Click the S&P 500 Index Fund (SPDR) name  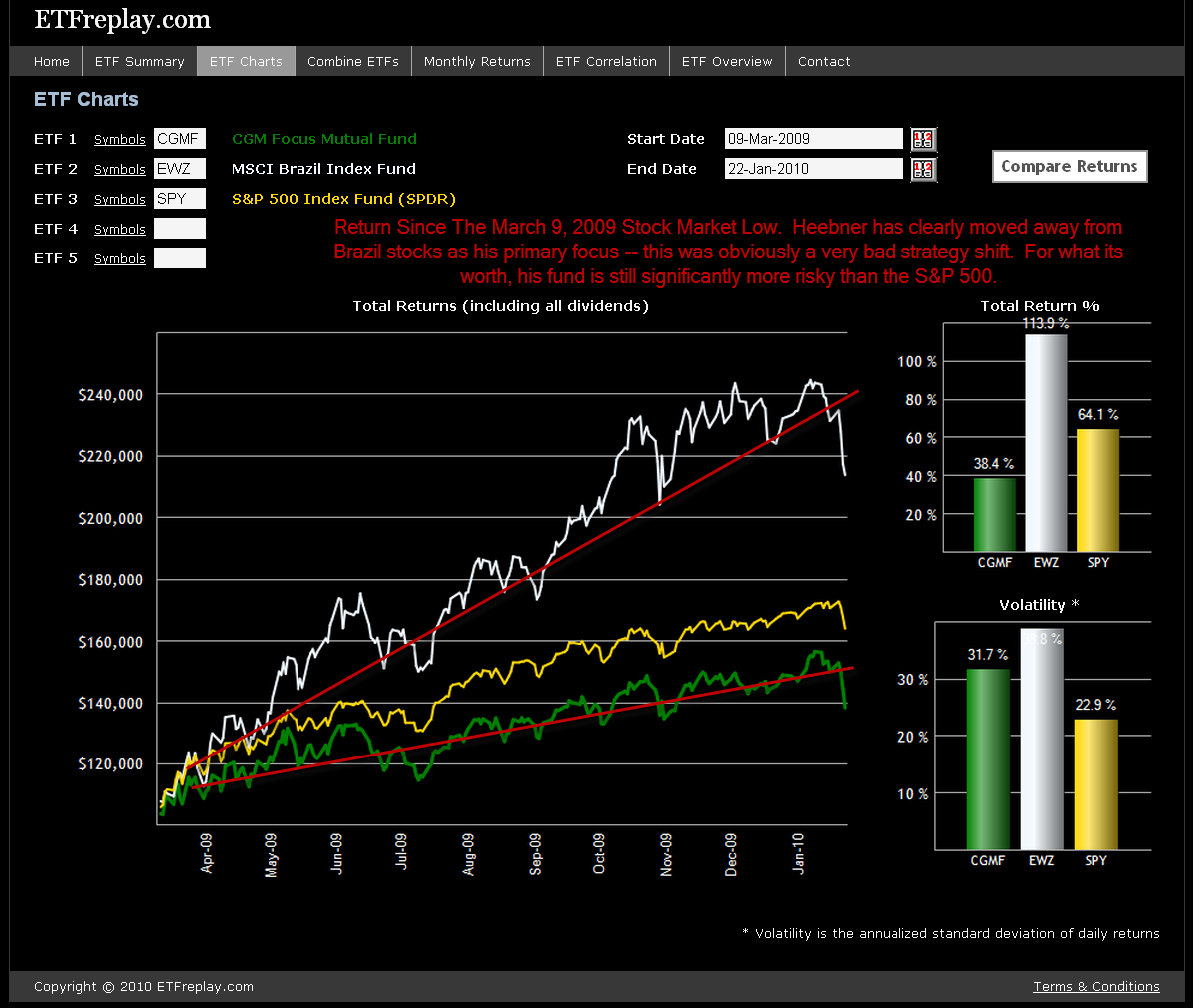tap(343, 199)
